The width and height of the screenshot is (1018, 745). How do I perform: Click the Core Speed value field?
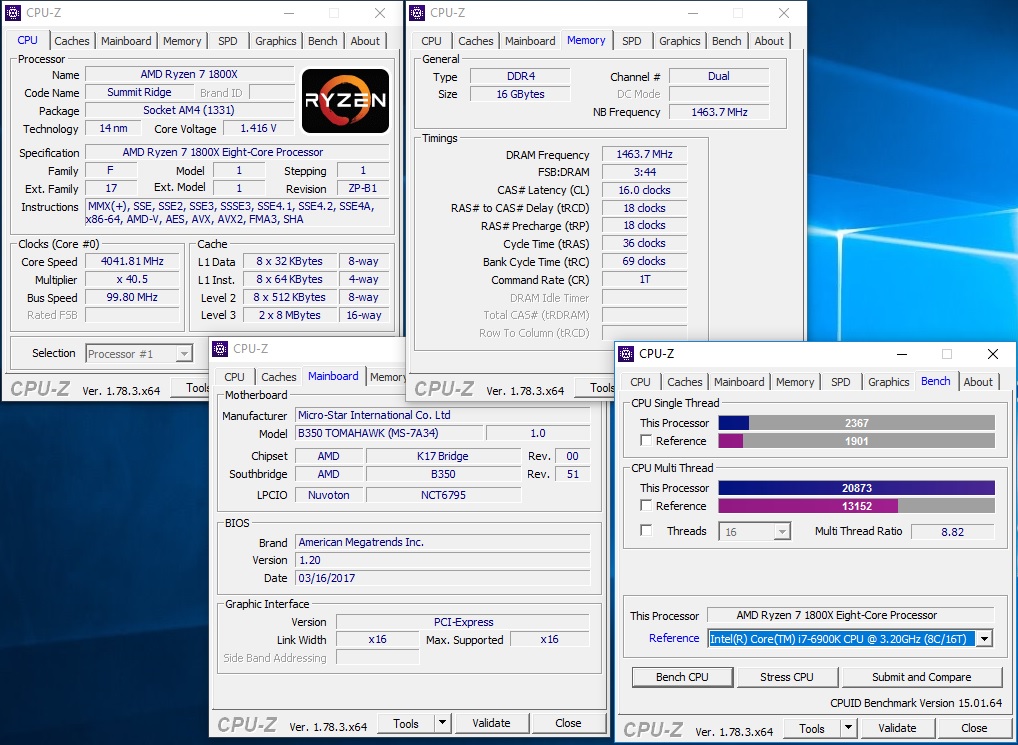[x=132, y=262]
